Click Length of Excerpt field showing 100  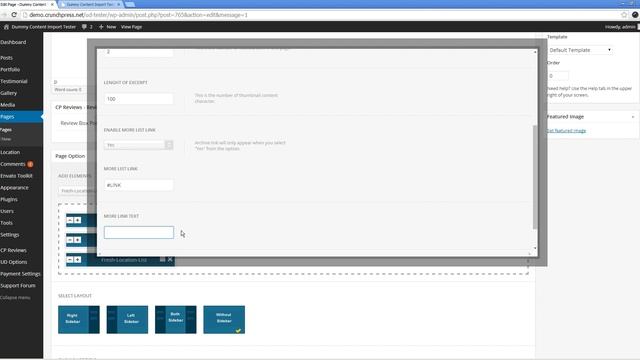139,99
